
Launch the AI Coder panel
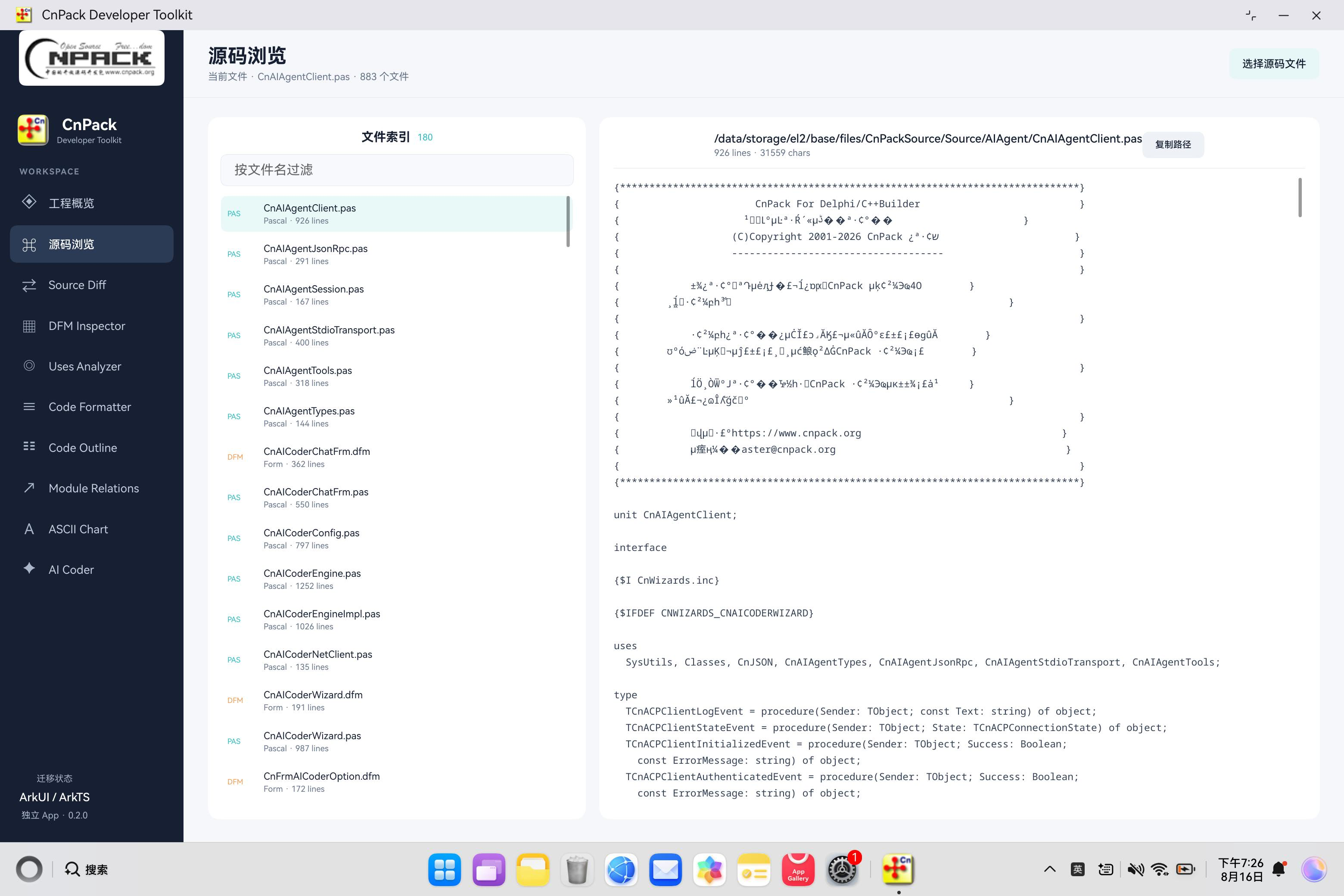pyautogui.click(x=91, y=570)
